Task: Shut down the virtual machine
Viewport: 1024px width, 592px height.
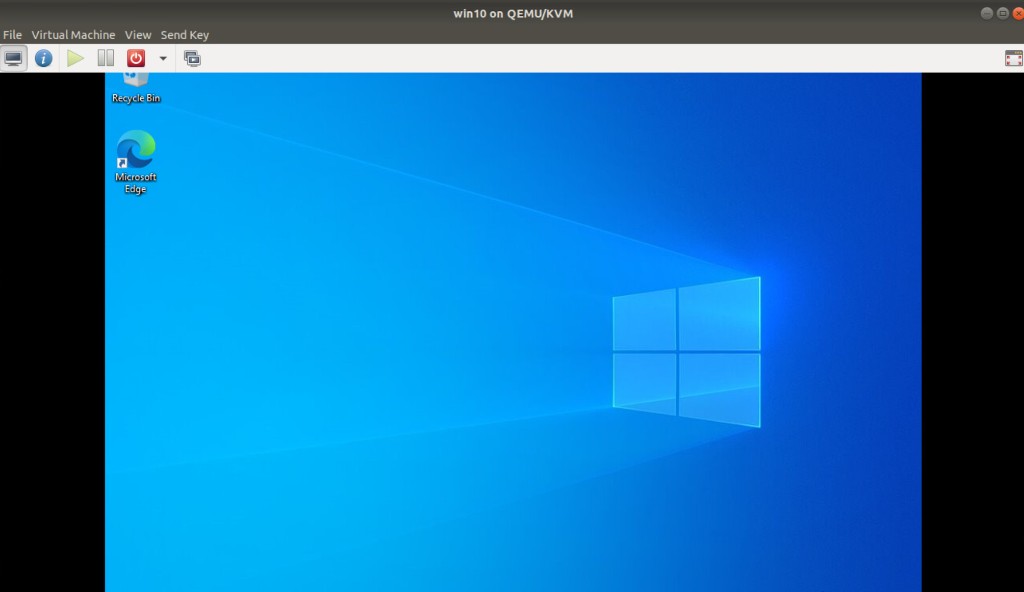Action: [x=136, y=58]
